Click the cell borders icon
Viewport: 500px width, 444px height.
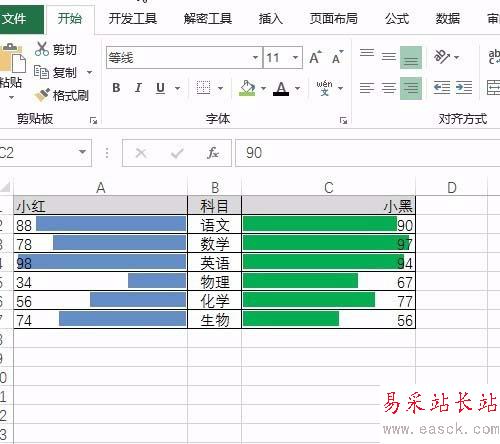point(203,88)
